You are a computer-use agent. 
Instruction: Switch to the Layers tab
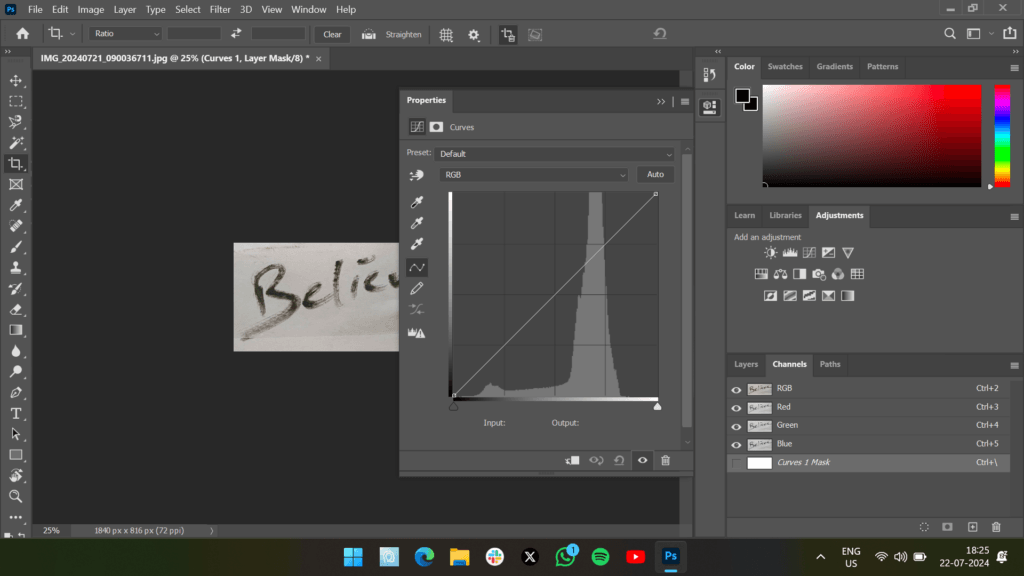746,364
